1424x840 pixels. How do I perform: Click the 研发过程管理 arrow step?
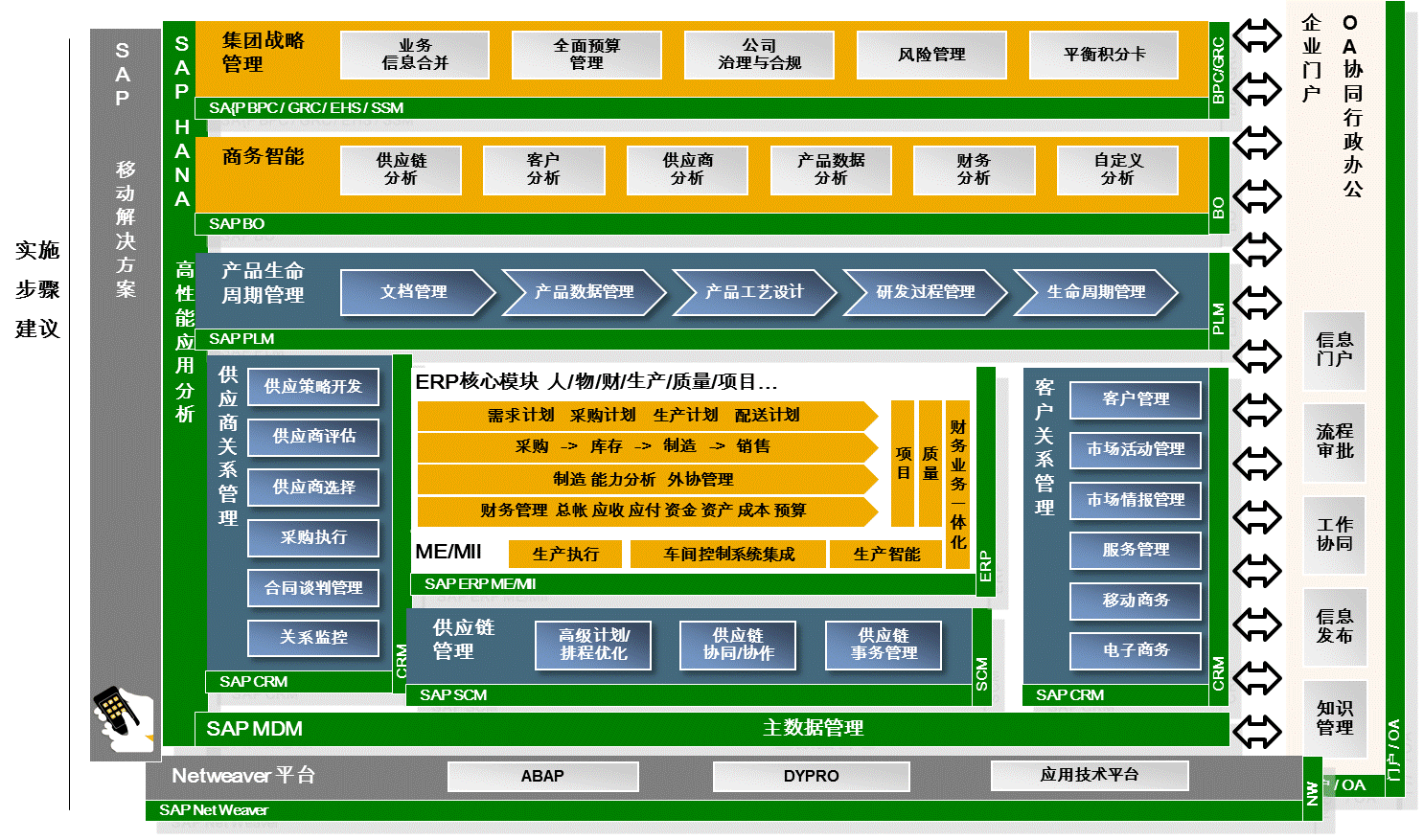(x=926, y=292)
